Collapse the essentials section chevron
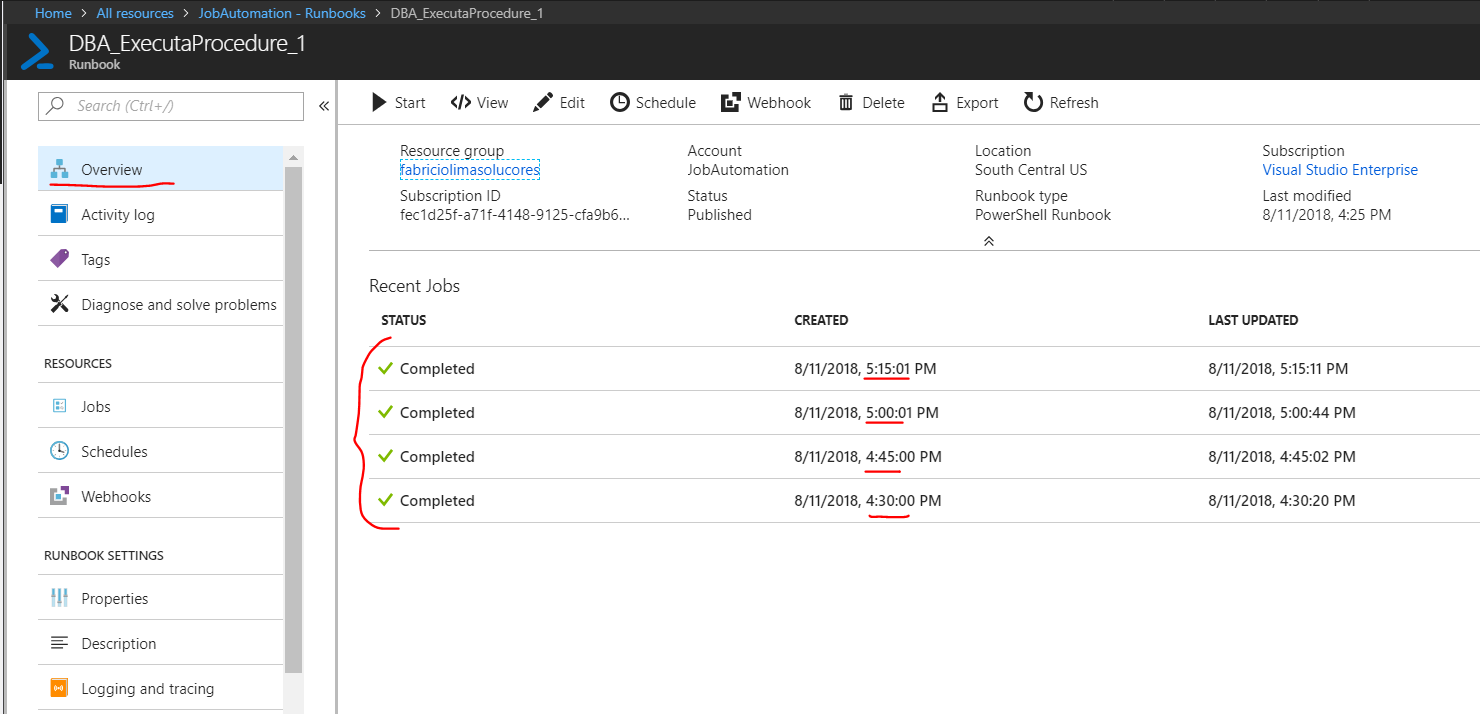This screenshot has height=714, width=1480. coord(988,241)
